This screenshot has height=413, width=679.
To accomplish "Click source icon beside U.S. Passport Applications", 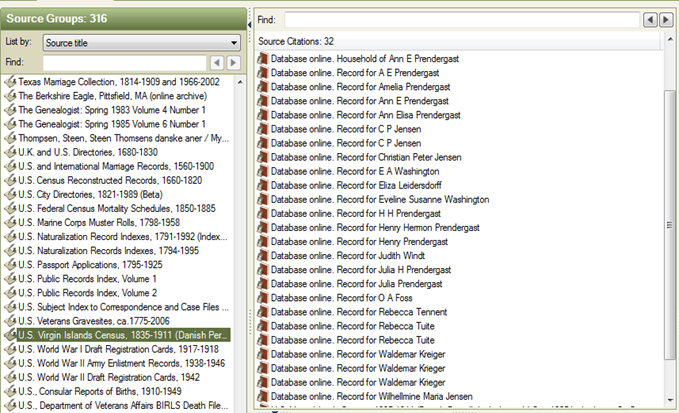I will tap(10, 265).
